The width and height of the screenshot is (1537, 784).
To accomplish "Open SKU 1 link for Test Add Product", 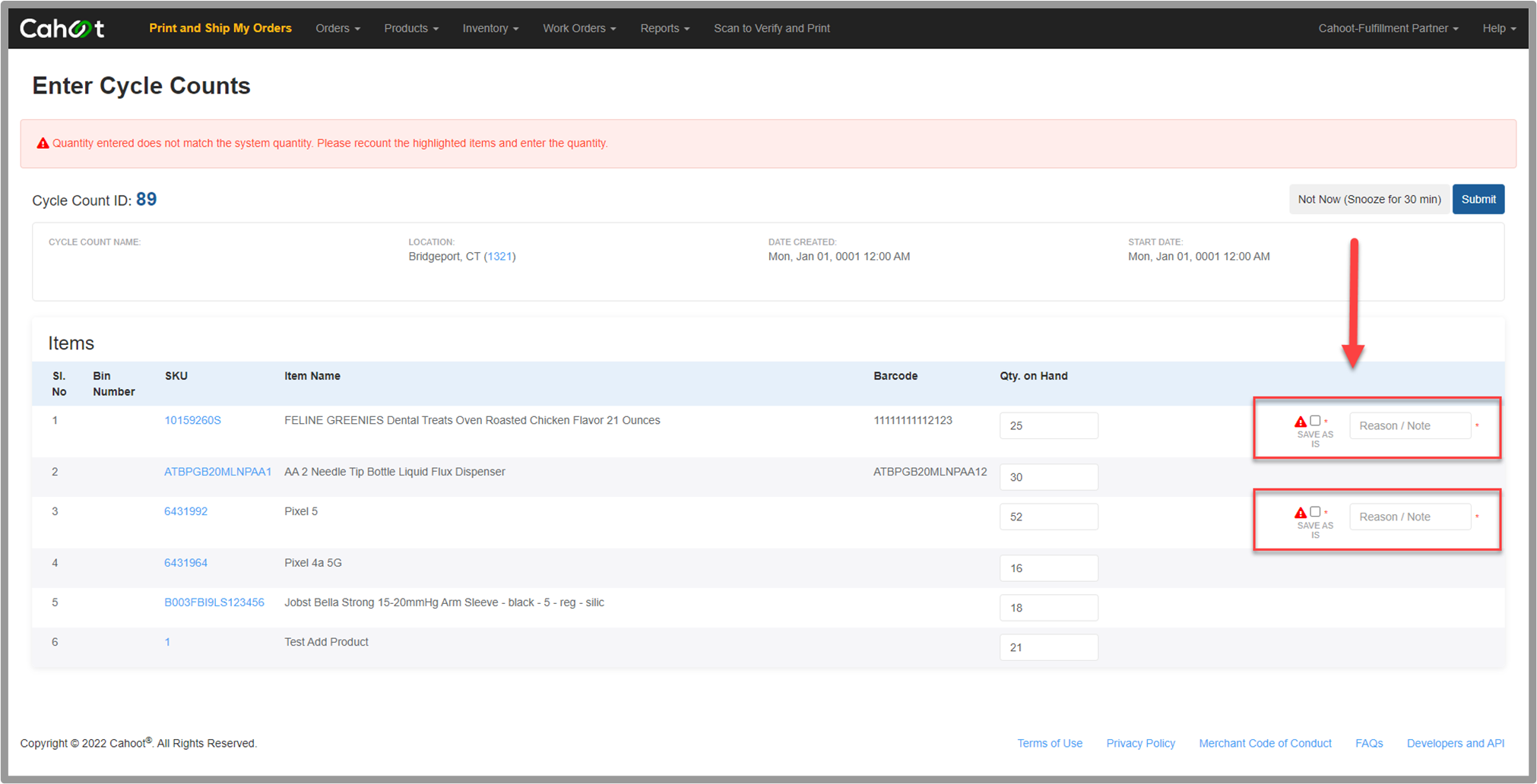I will click(x=167, y=642).
